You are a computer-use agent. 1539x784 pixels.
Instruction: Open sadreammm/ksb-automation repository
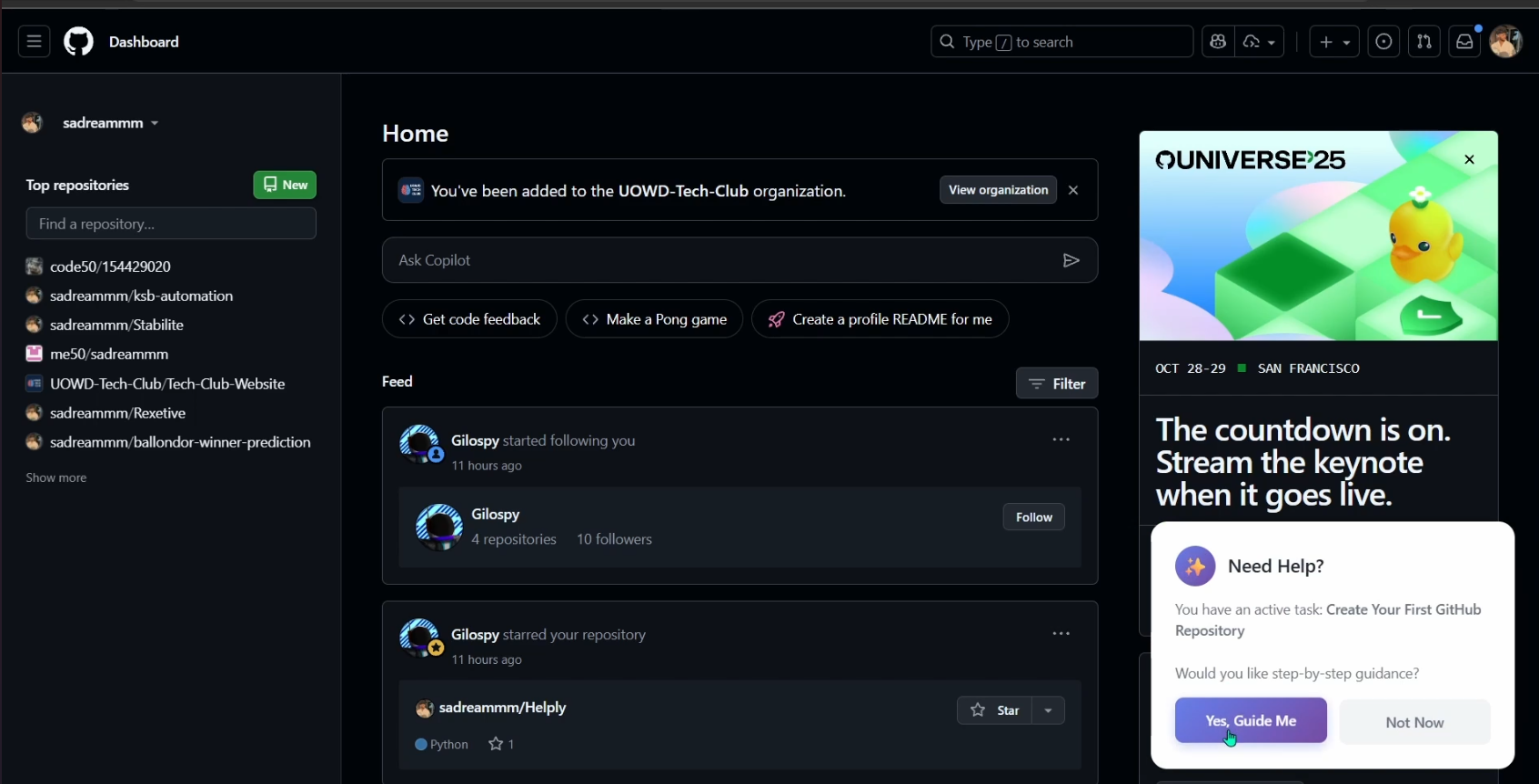(141, 296)
